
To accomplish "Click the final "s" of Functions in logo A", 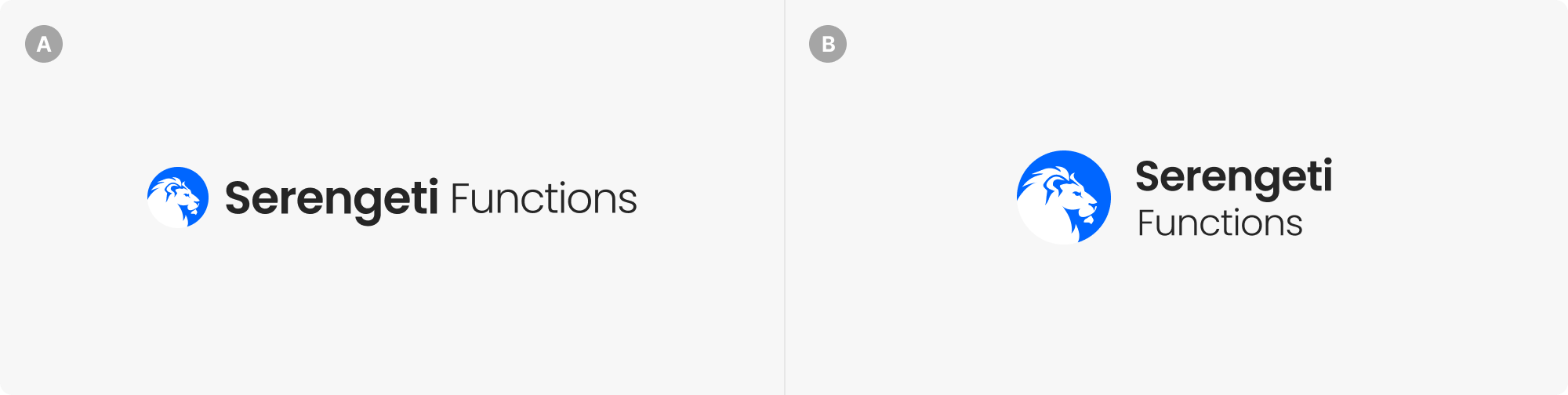I will pos(626,201).
